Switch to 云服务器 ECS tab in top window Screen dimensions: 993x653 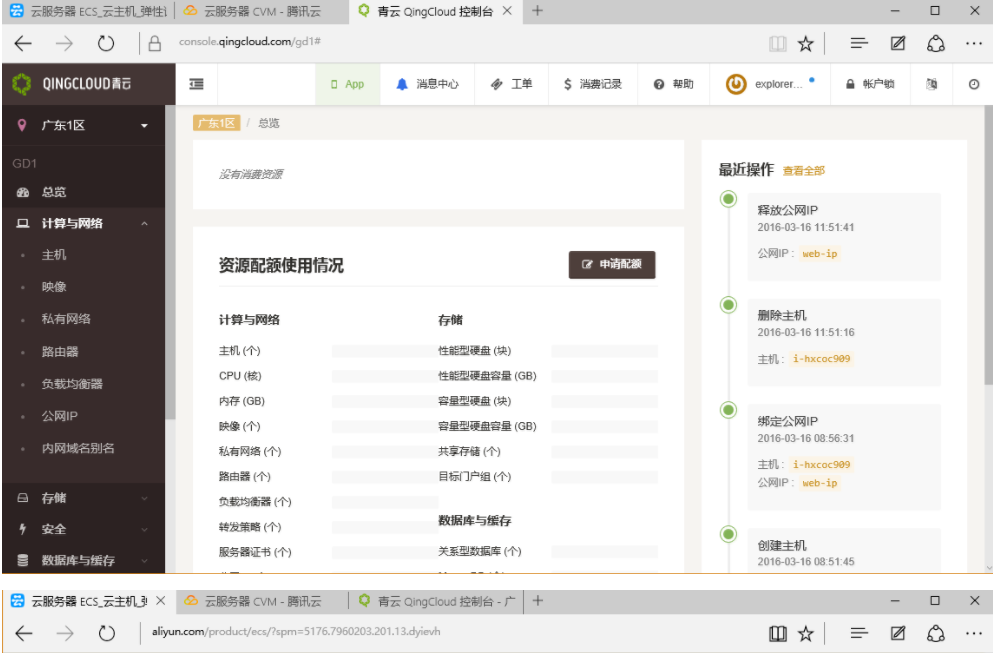[89, 11]
